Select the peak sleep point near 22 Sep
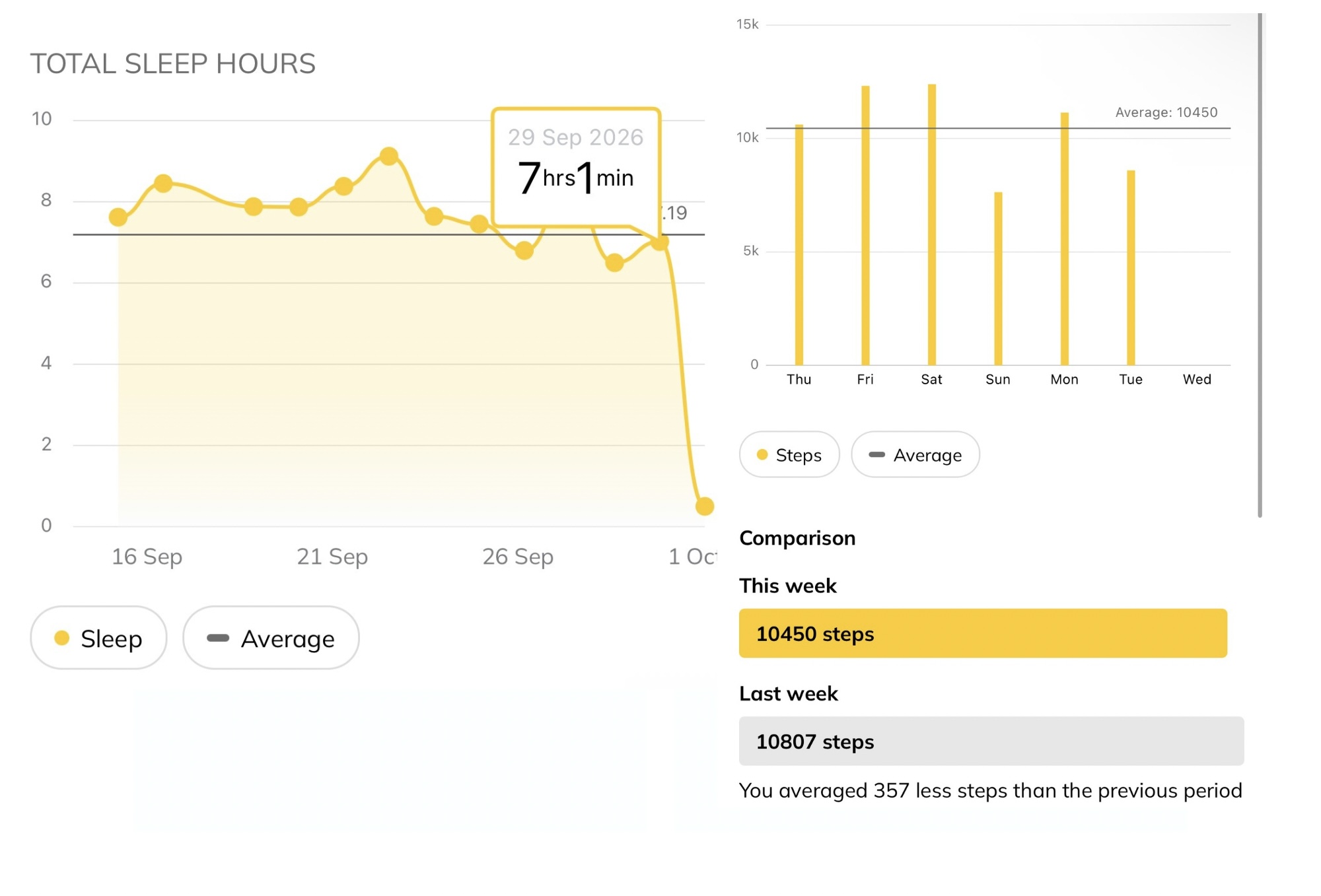Image resolution: width=1321 pixels, height=896 pixels. tap(389, 156)
